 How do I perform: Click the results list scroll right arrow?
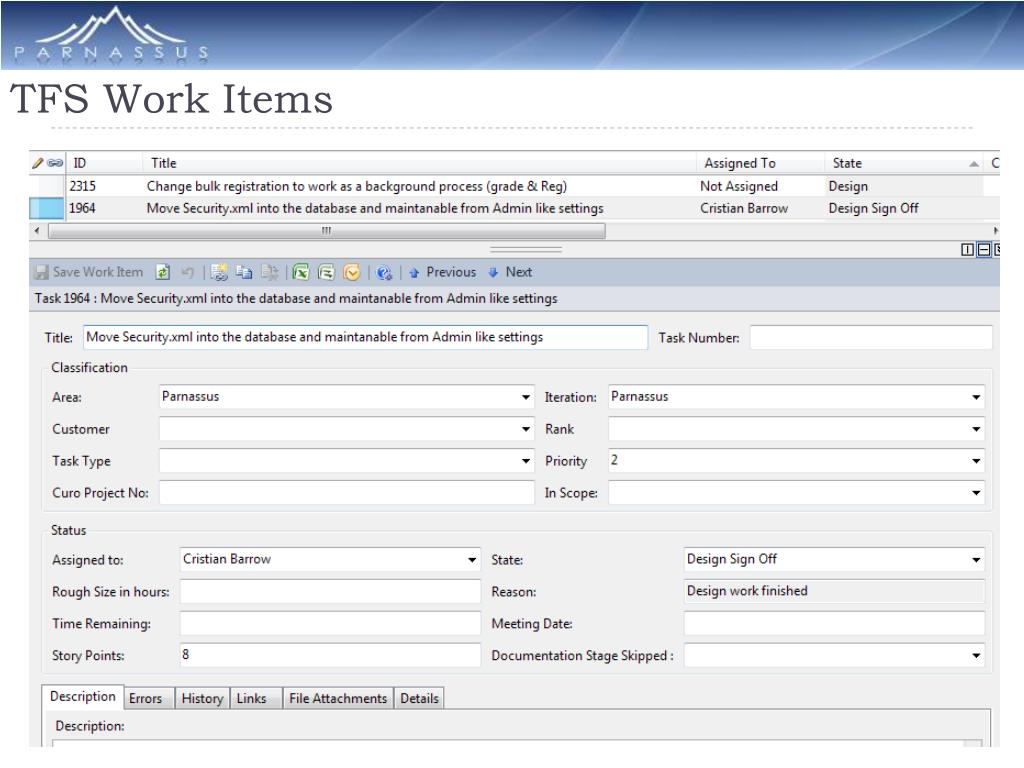[995, 231]
